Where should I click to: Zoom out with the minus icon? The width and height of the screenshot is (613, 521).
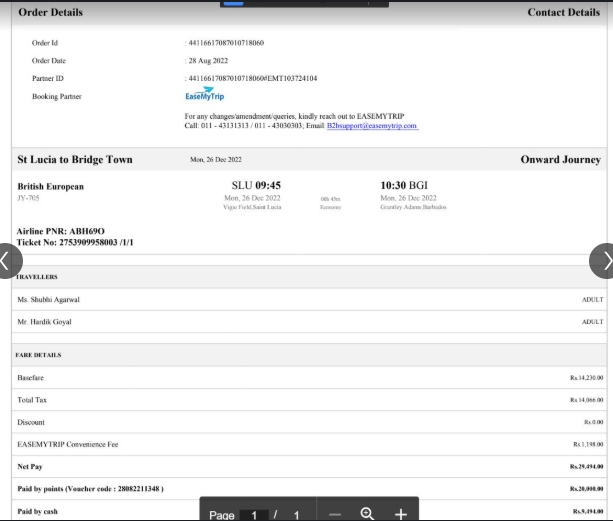(335, 514)
